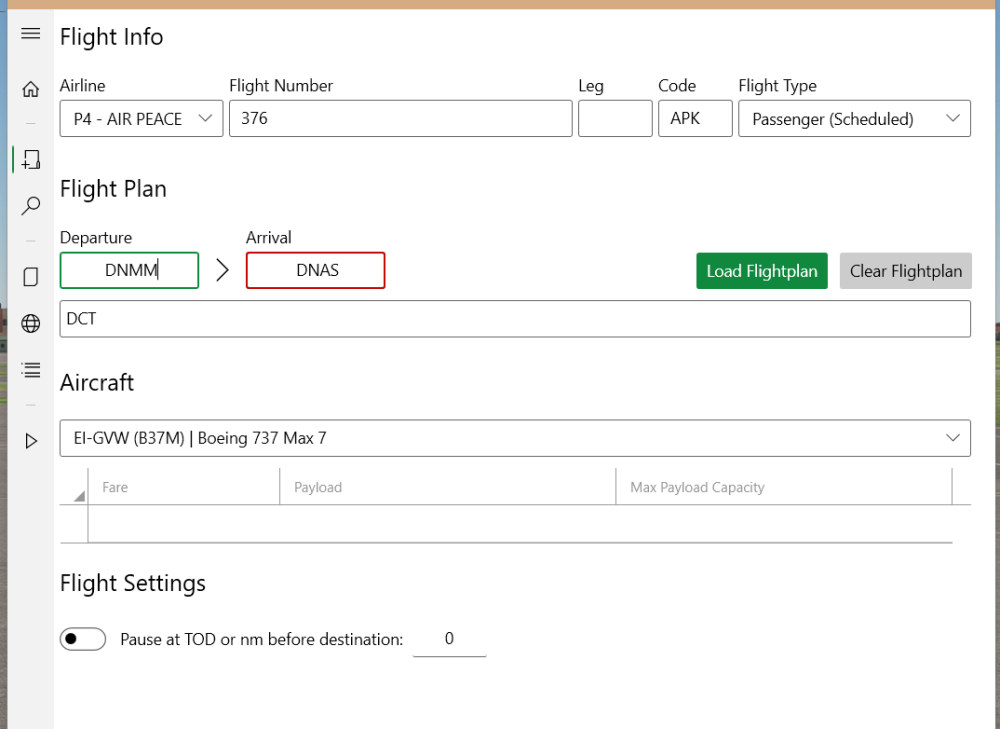Toggle Pause at TOD switch
The height and width of the screenshot is (729, 1000).
point(83,639)
